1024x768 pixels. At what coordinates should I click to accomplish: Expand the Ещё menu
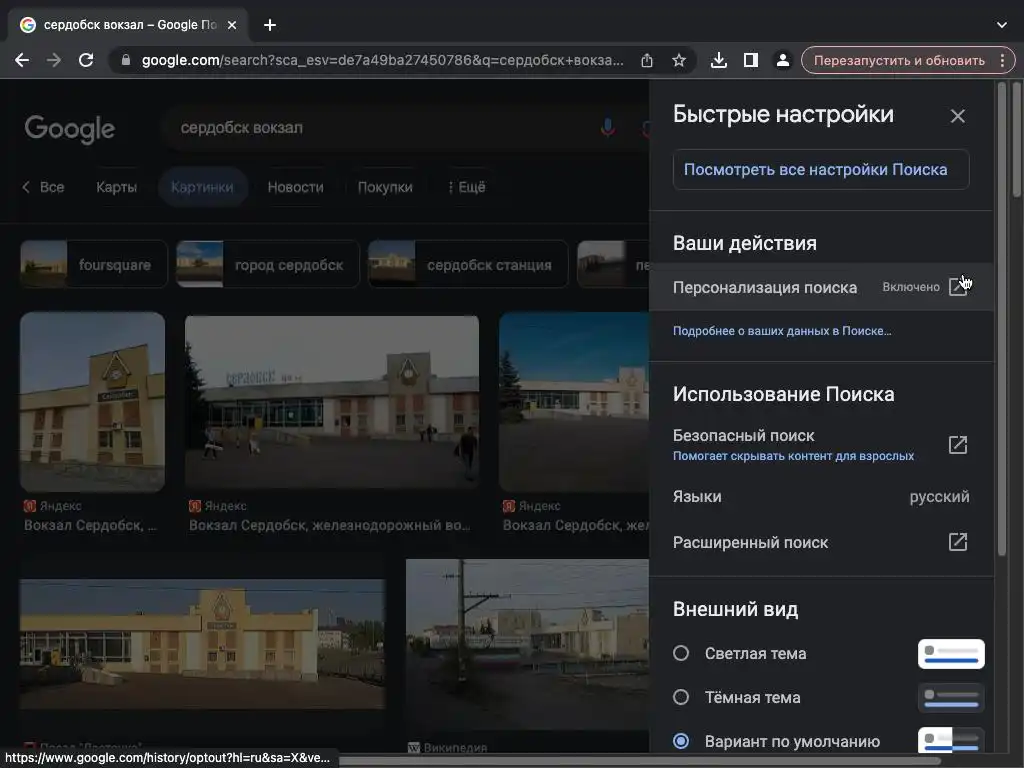466,187
